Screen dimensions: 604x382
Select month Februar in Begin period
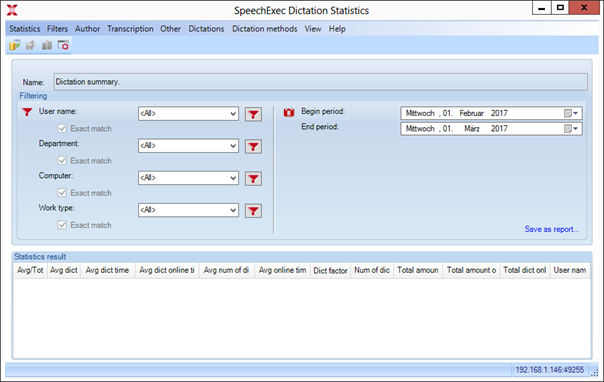click(x=471, y=113)
